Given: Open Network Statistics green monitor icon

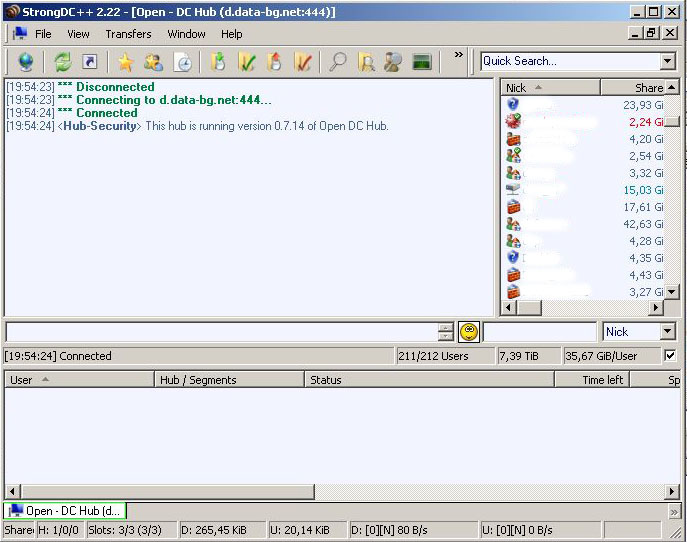Looking at the screenshot, I should click(x=422, y=61).
